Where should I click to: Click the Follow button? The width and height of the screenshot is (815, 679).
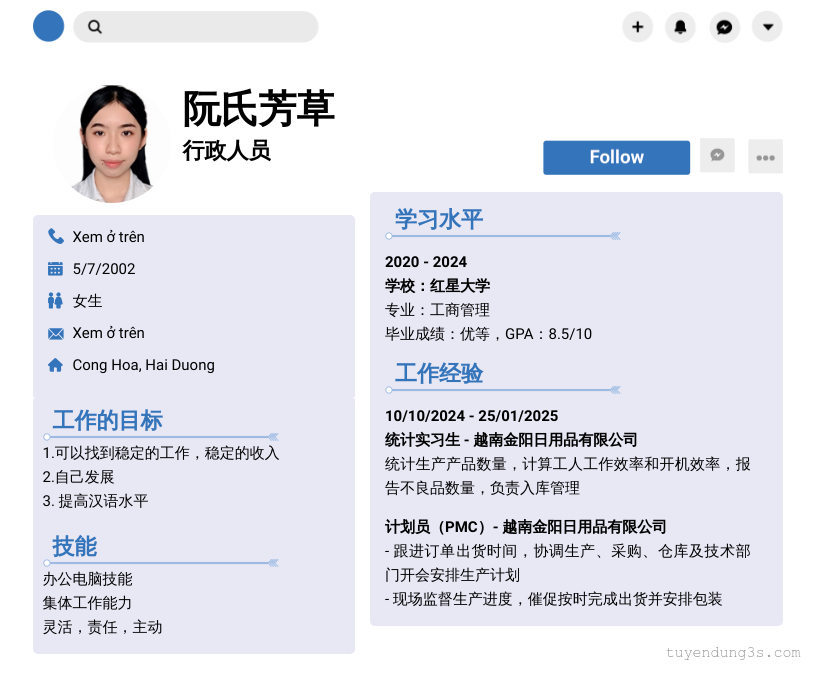click(616, 158)
